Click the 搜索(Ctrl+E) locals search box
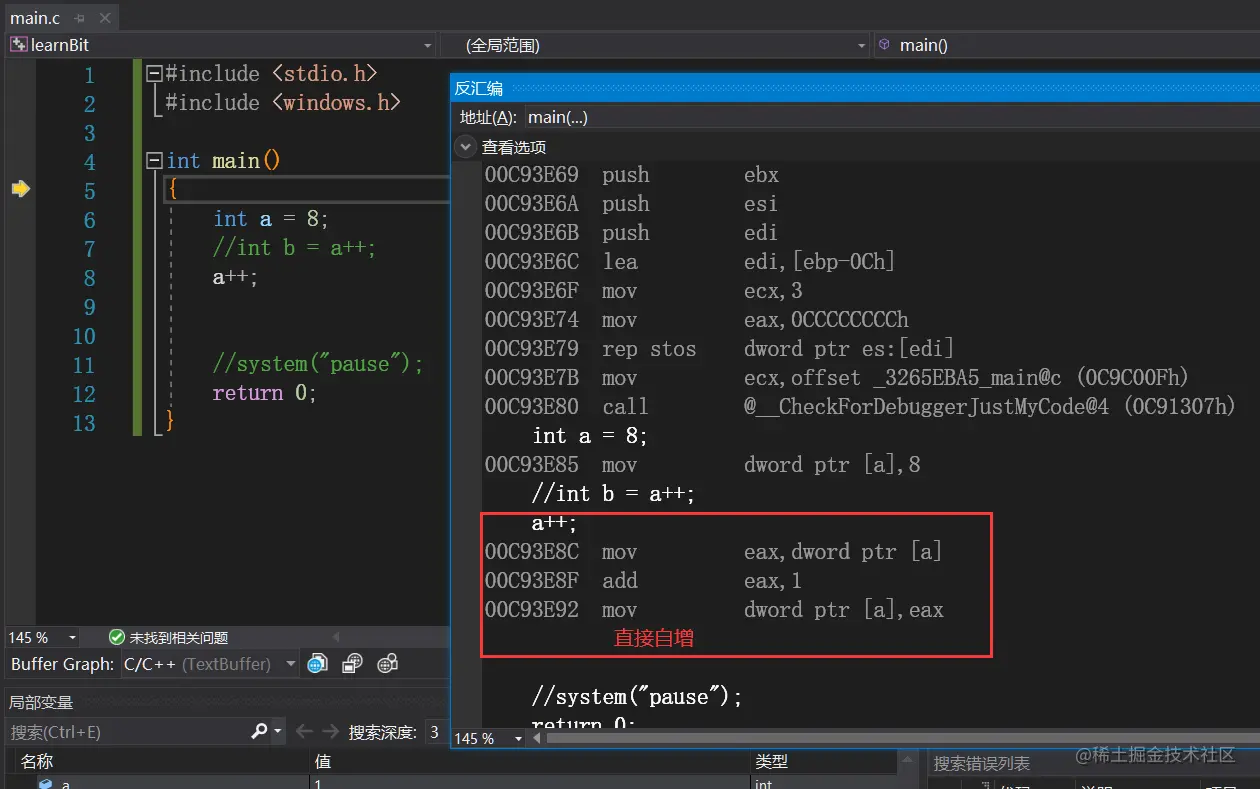The height and width of the screenshot is (789, 1260). click(128, 732)
